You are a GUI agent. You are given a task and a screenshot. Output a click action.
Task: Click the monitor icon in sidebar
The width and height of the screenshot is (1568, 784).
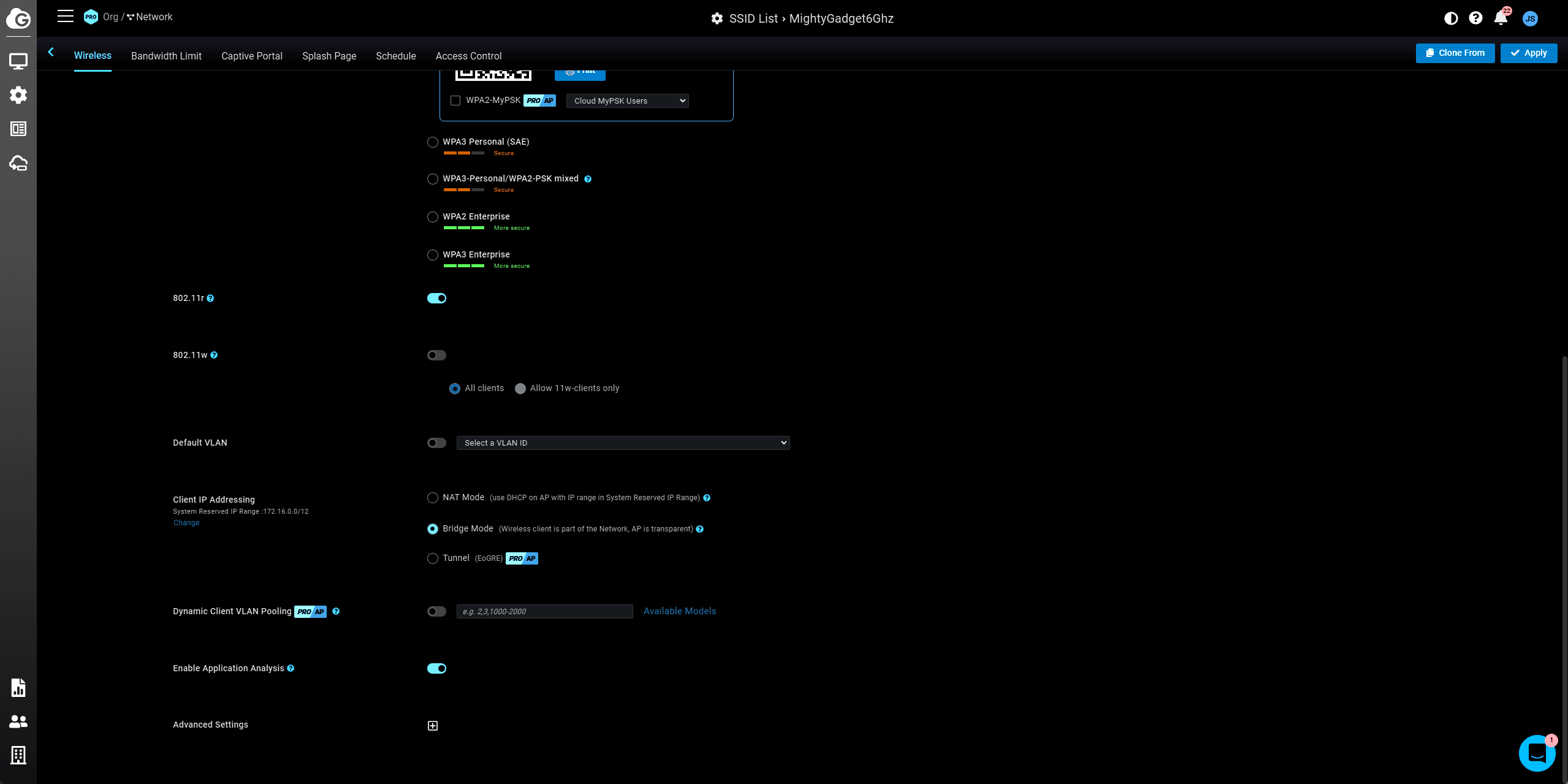tap(18, 61)
